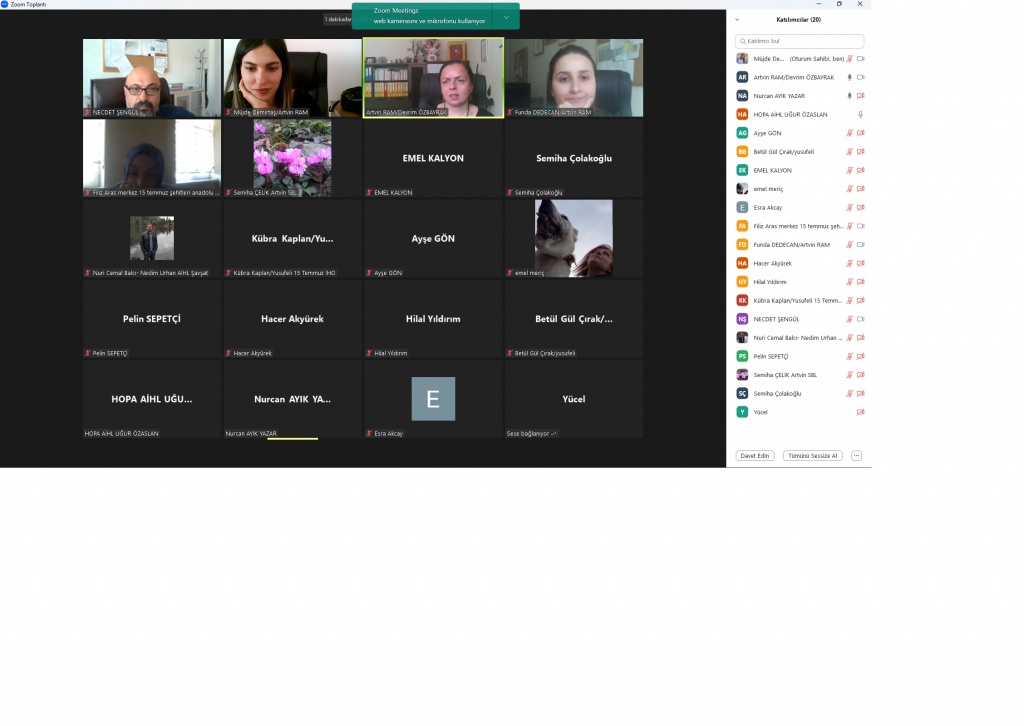Click HOPA AİHL UĞUR ÖZASLAN's microphone icon
The width and height of the screenshot is (1024, 726).
(860, 115)
